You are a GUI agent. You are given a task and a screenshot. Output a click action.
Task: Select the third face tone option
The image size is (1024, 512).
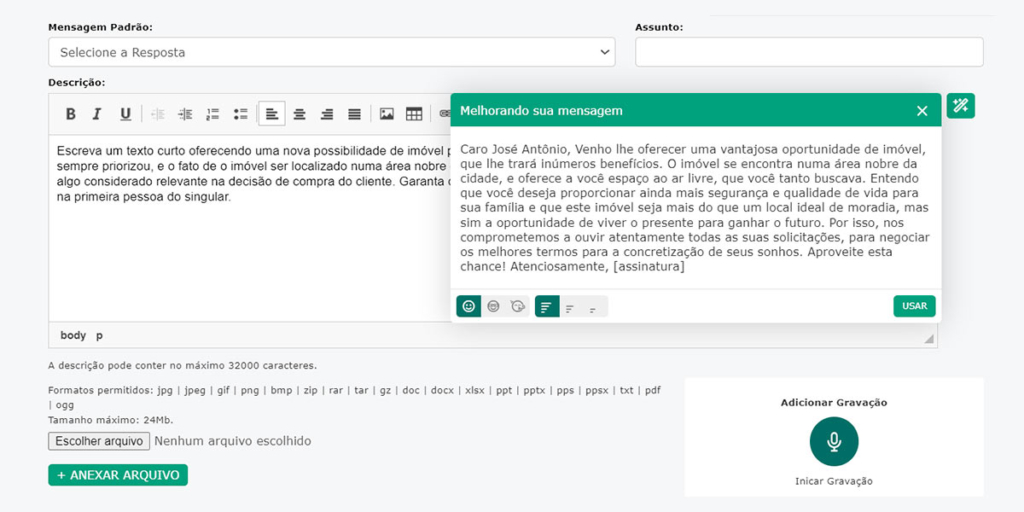[x=517, y=306]
